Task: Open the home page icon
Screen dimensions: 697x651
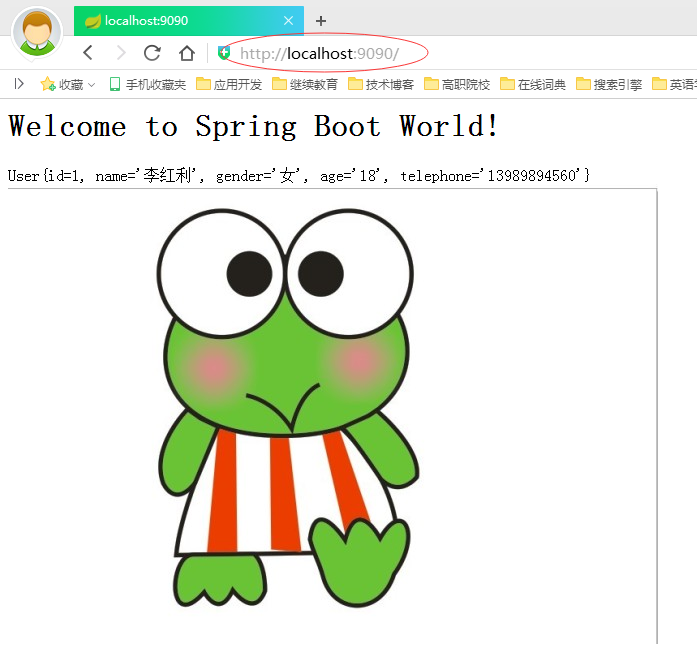Action: [187, 53]
